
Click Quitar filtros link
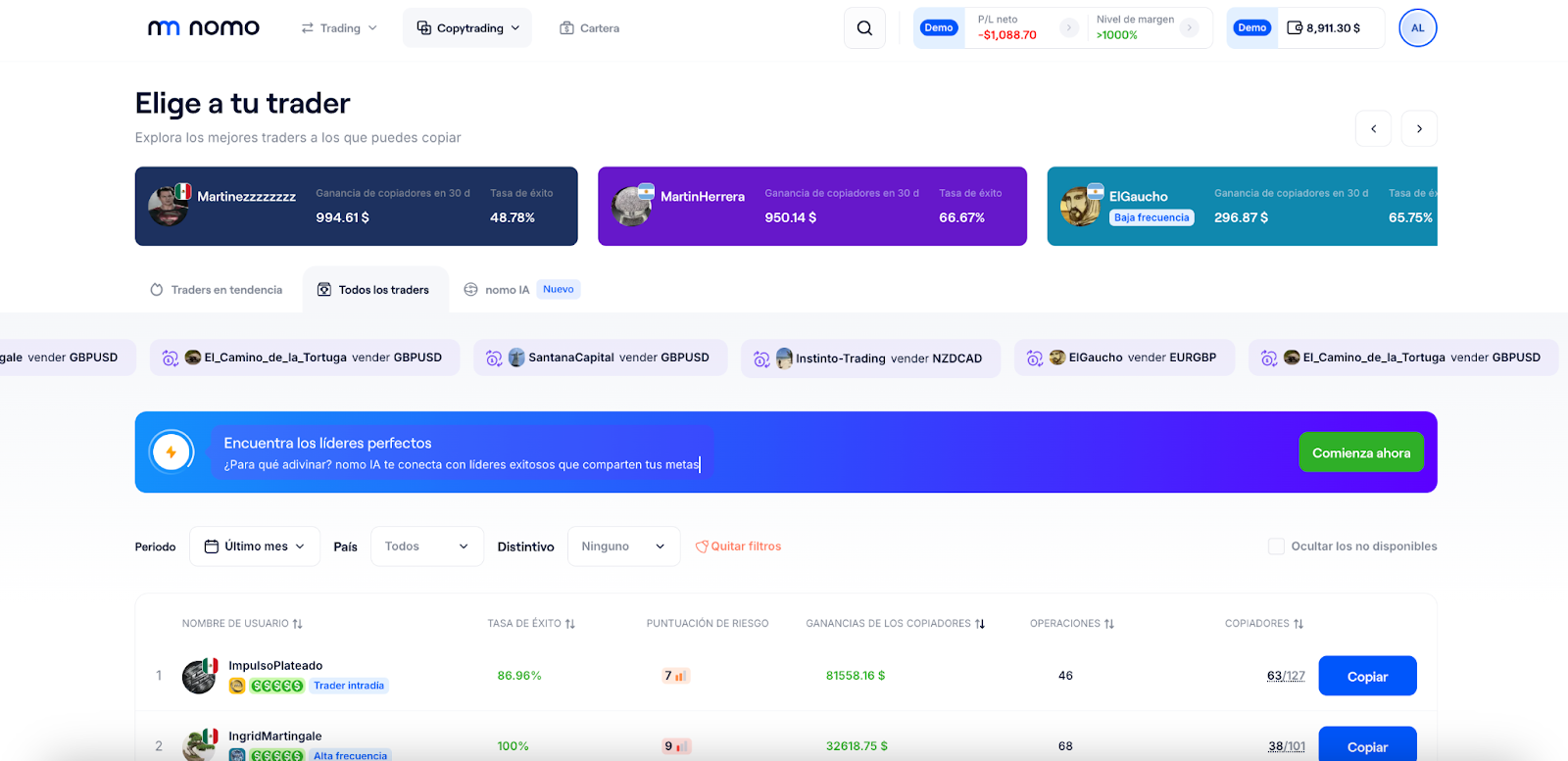(x=738, y=547)
